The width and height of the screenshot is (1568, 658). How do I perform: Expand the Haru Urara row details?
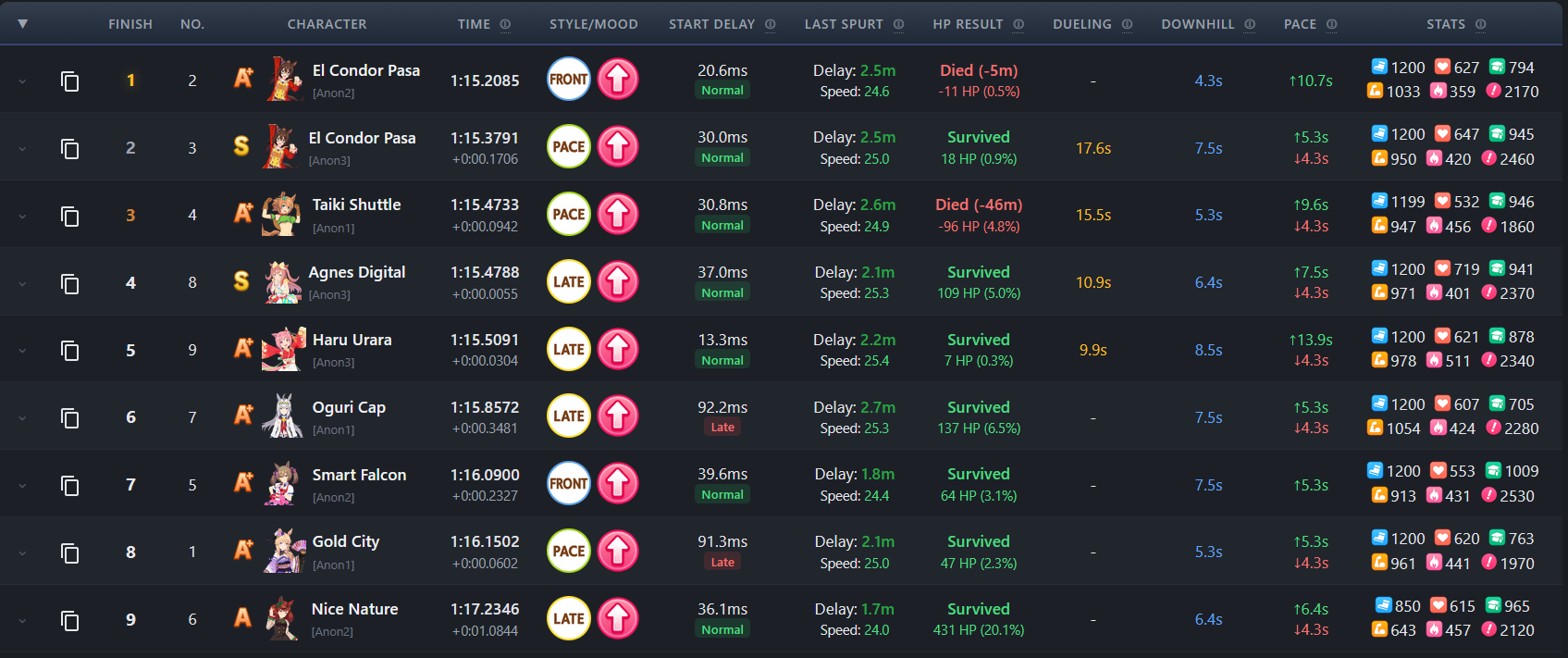22,351
